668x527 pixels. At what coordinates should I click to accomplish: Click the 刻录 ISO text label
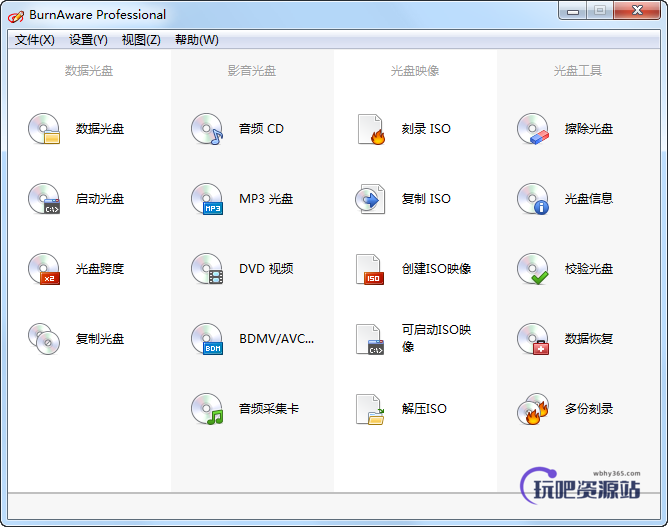(x=426, y=129)
